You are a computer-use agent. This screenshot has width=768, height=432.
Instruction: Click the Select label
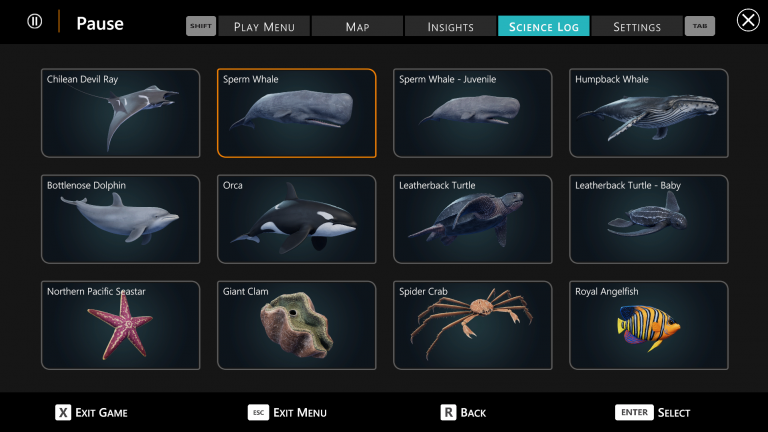click(x=674, y=413)
